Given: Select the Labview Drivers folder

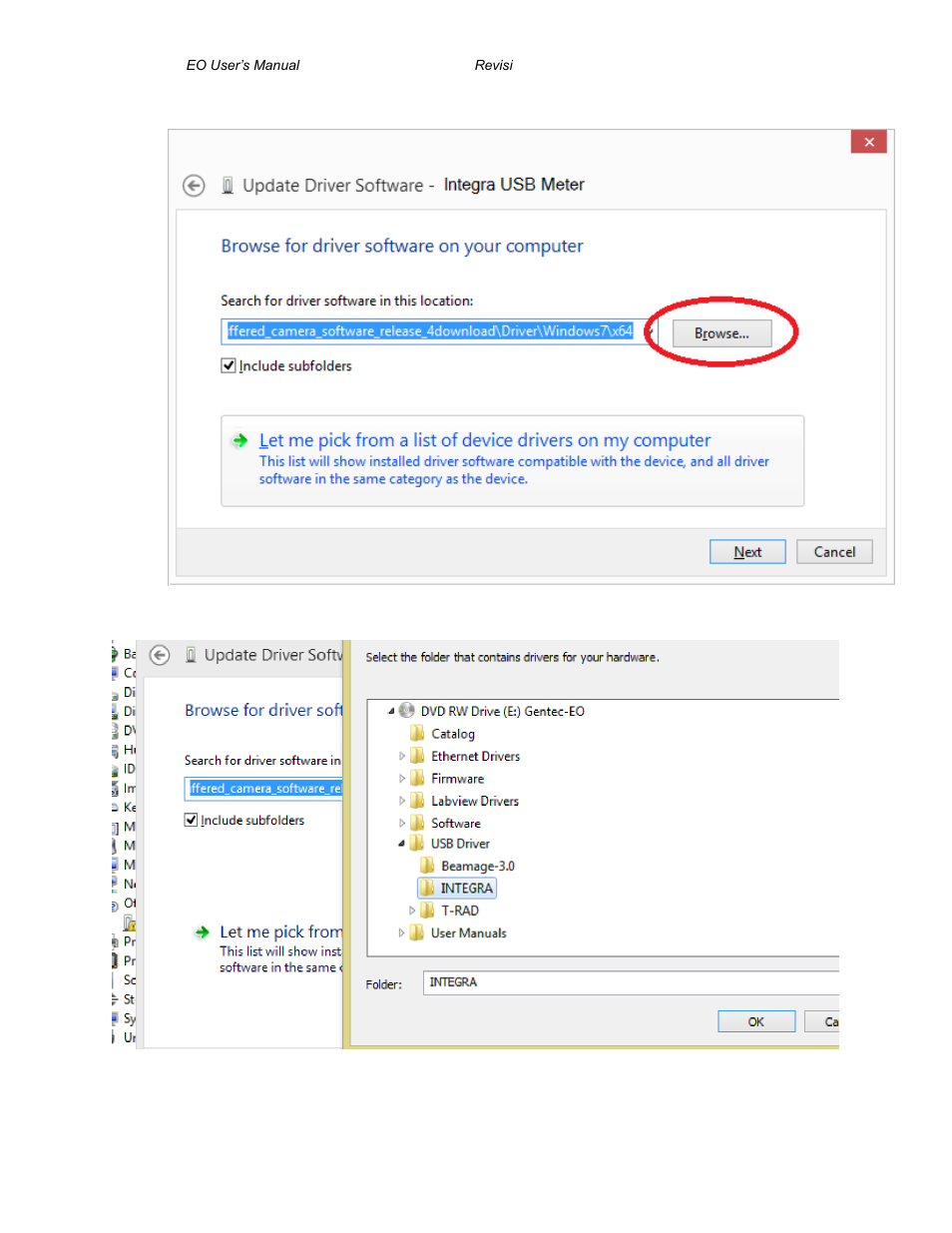Looking at the screenshot, I should coord(475,801).
